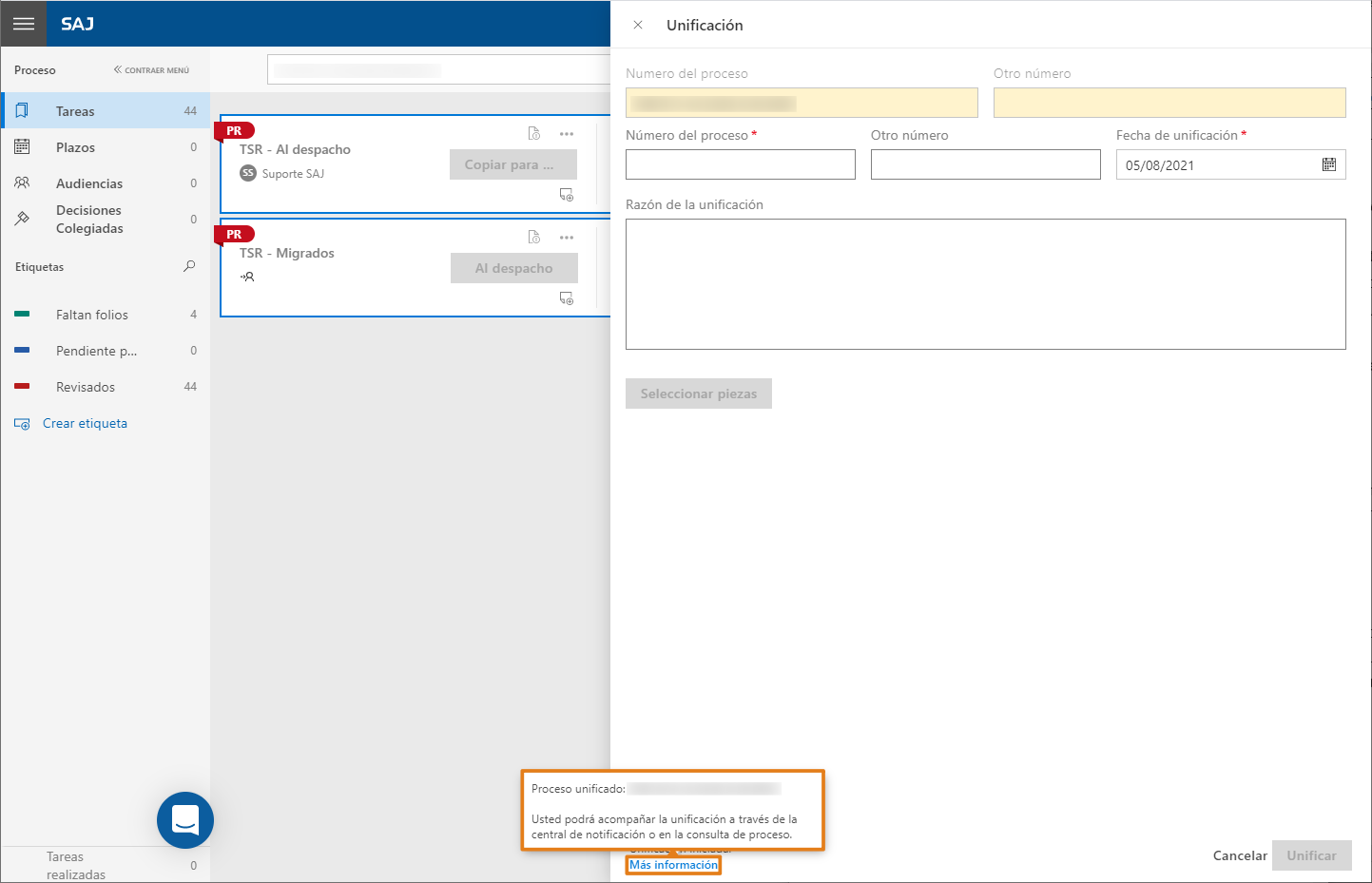The width and height of the screenshot is (1372, 883).
Task: Click TSR - Migrados card title
Action: [x=287, y=253]
